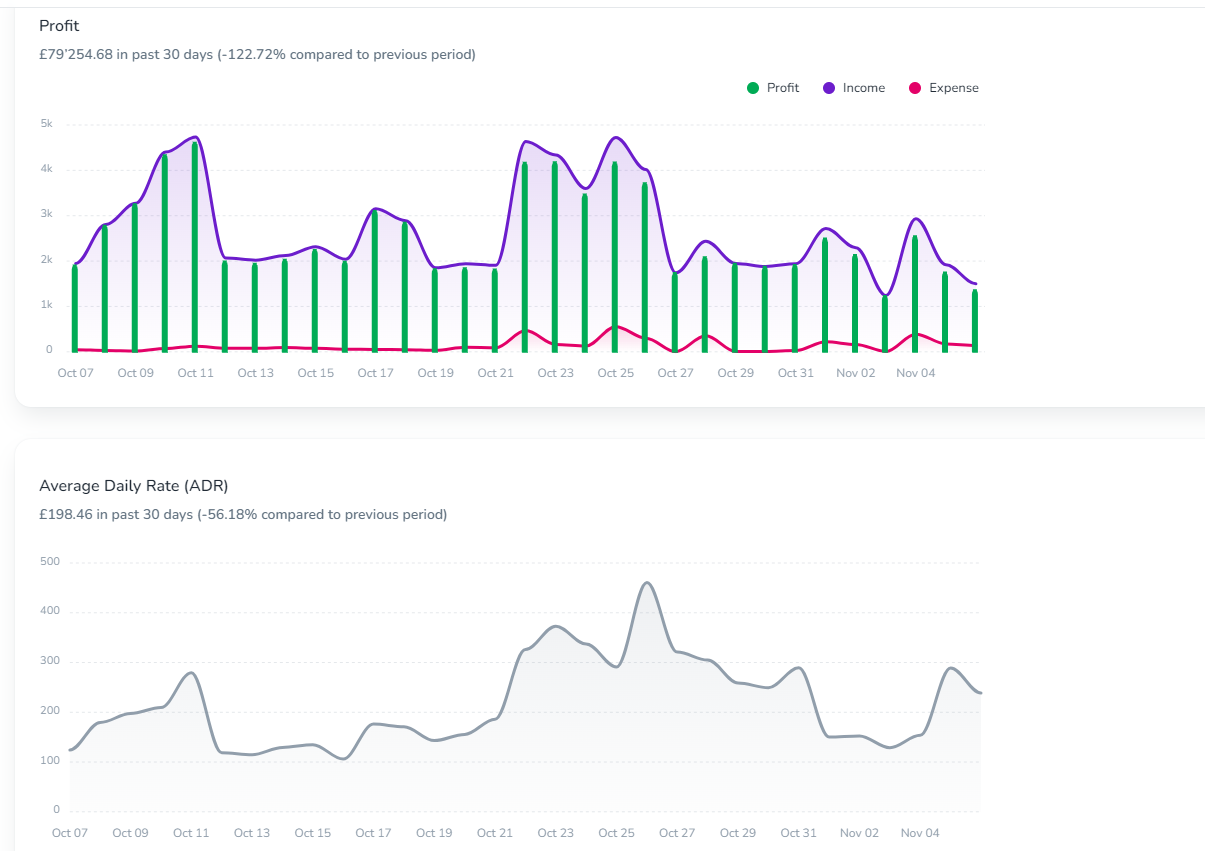Click Oct 11 label on Profit chart axis
The width and height of the screenshot is (1205, 851).
point(195,373)
